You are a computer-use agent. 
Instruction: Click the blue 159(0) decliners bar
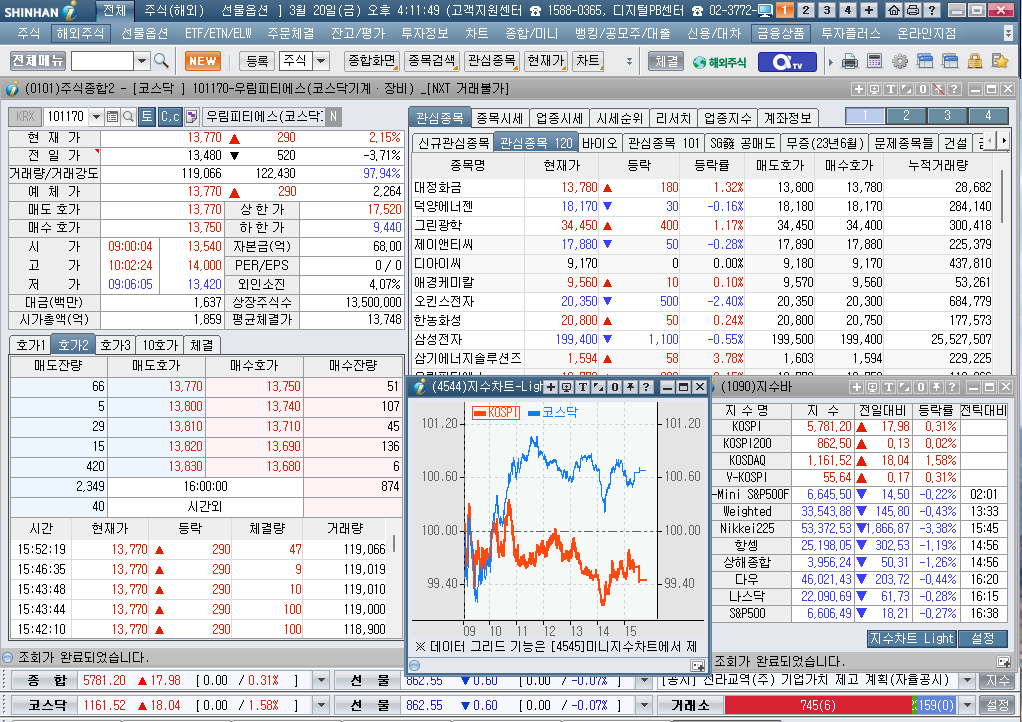pyautogui.click(x=935, y=706)
